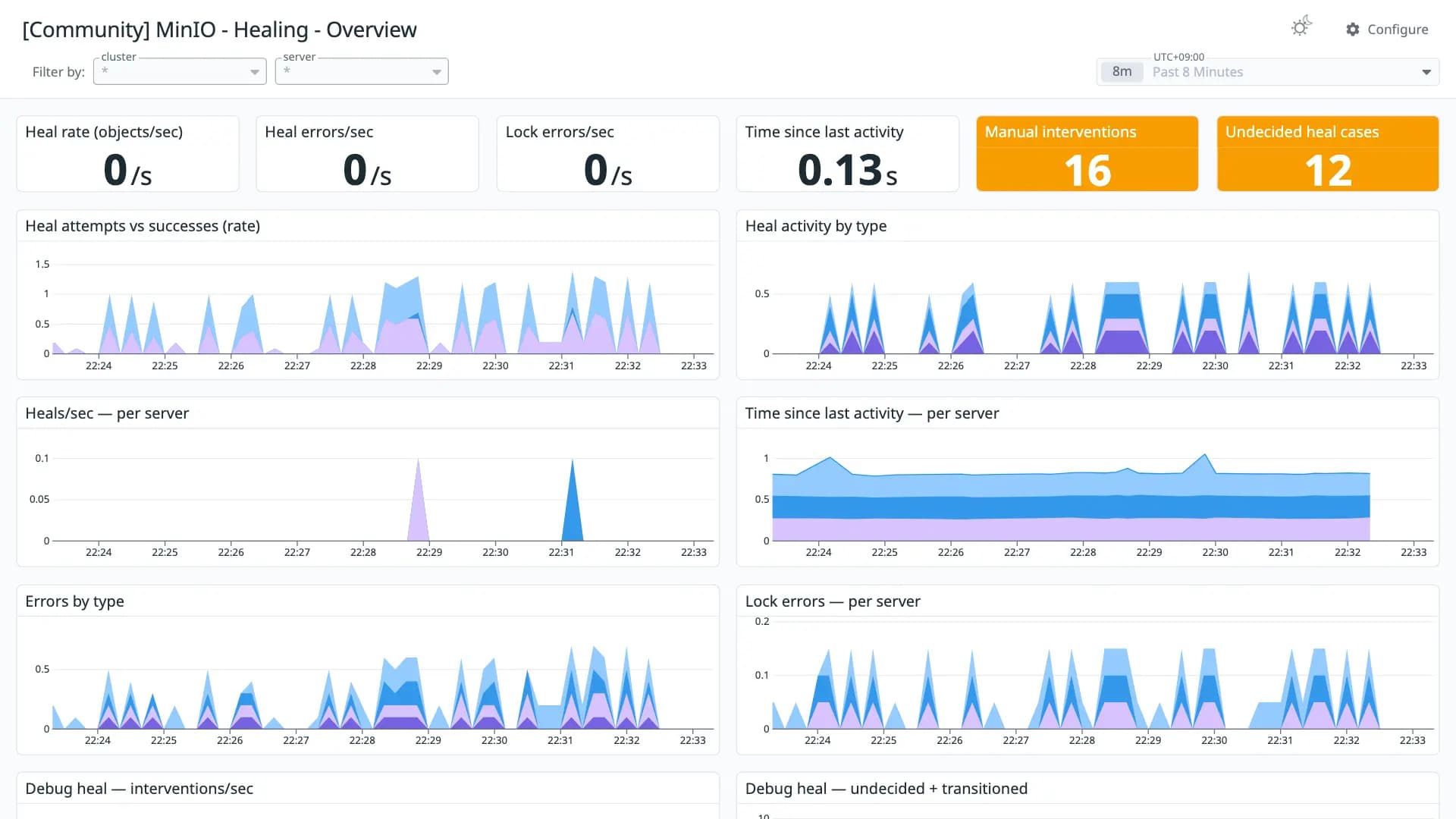Click Debug heal — interventions/sec panel title
The width and height of the screenshot is (1456, 819).
pos(139,789)
